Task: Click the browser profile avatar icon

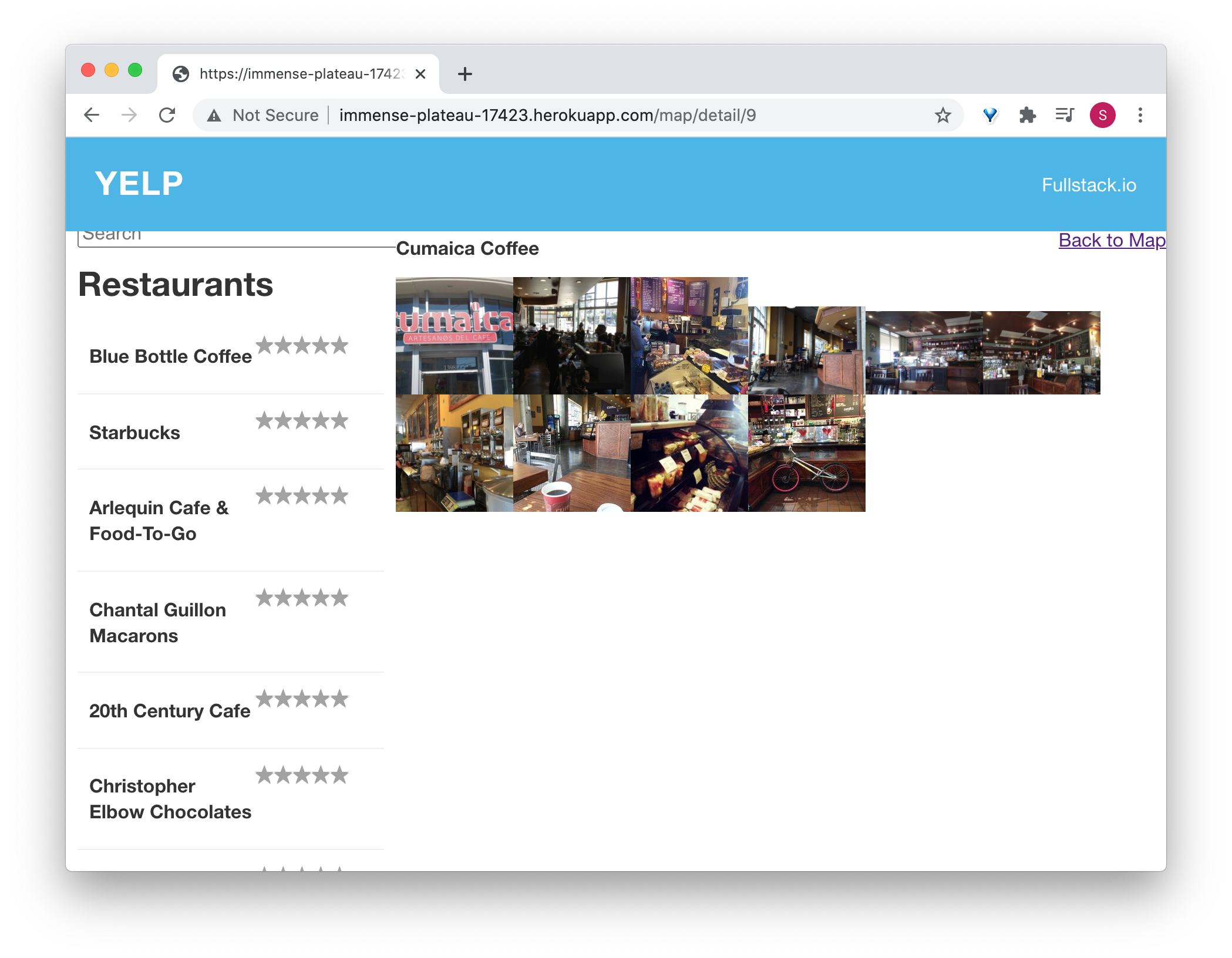Action: pos(1100,114)
